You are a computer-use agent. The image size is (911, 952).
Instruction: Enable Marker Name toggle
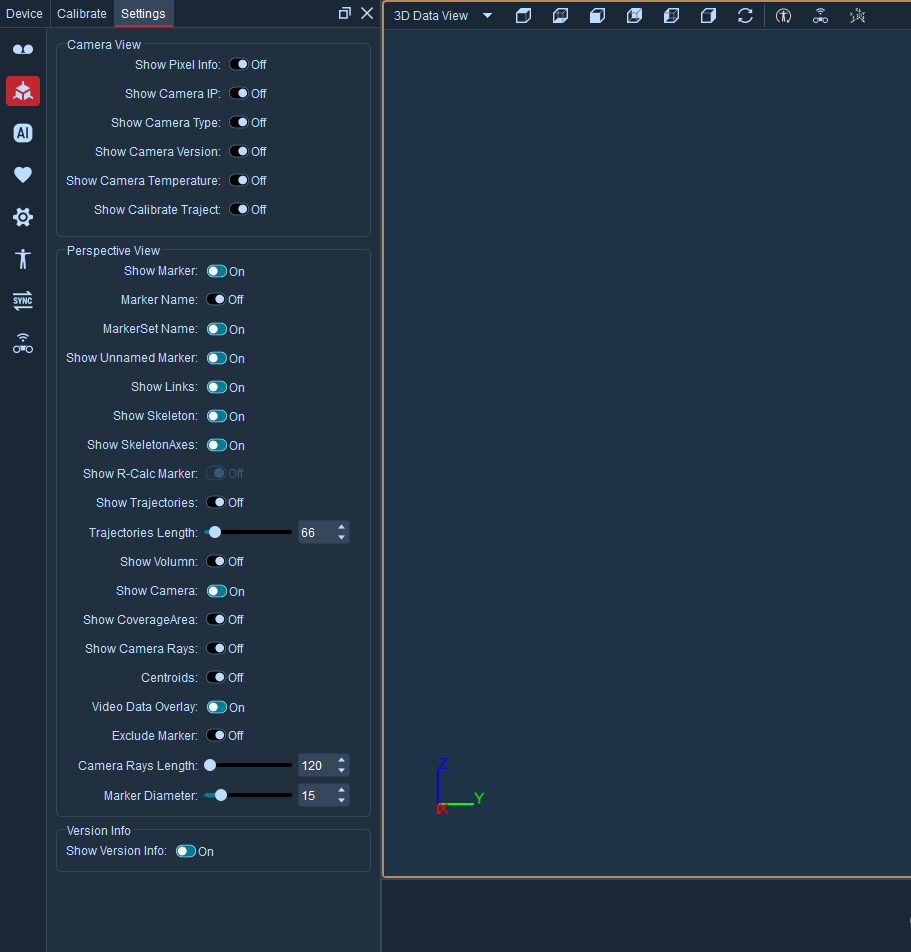pyautogui.click(x=216, y=299)
